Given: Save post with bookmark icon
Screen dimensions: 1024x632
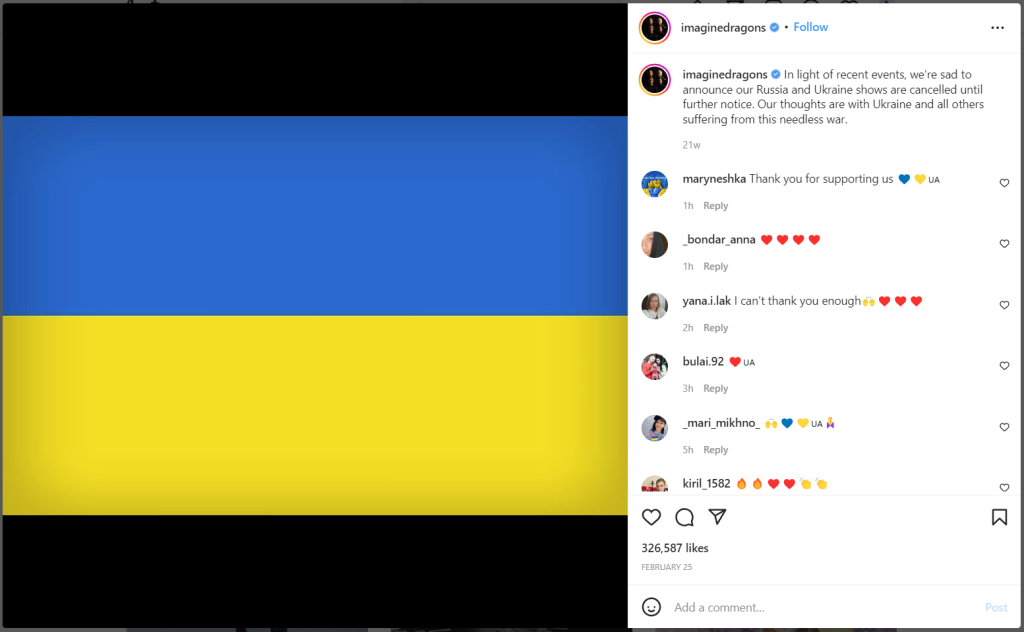Looking at the screenshot, I should tap(999, 517).
